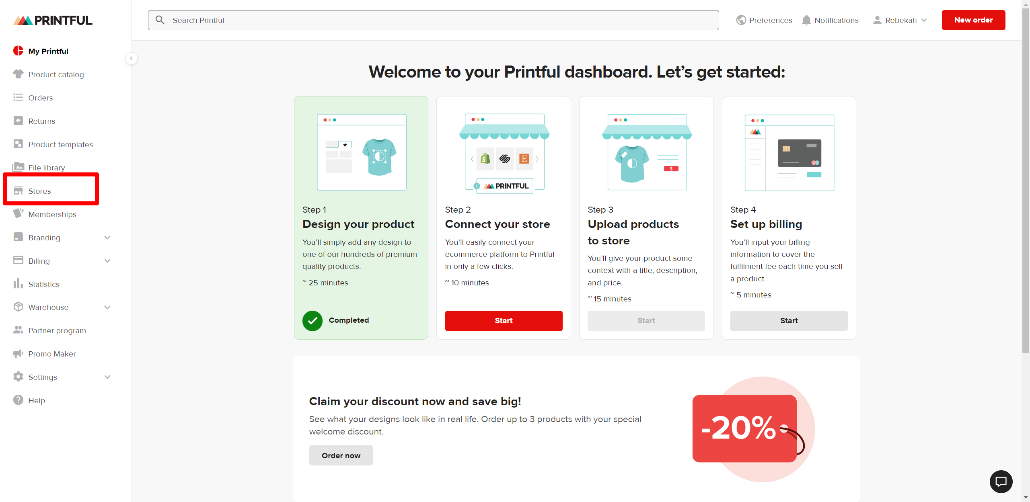Click the Promo Maker megaphone icon
Image resolution: width=1030 pixels, height=502 pixels.
coord(18,354)
